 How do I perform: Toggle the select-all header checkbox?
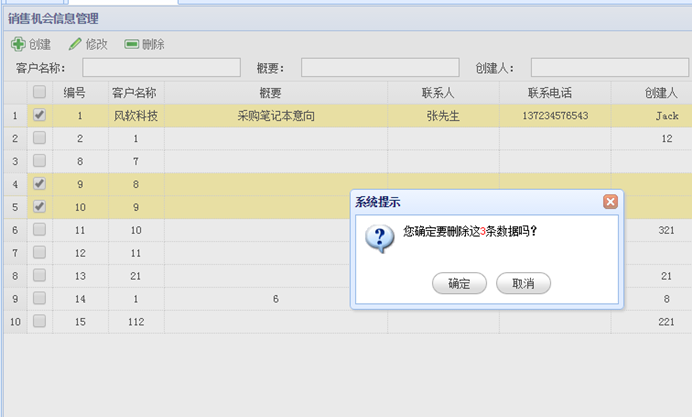click(39, 92)
